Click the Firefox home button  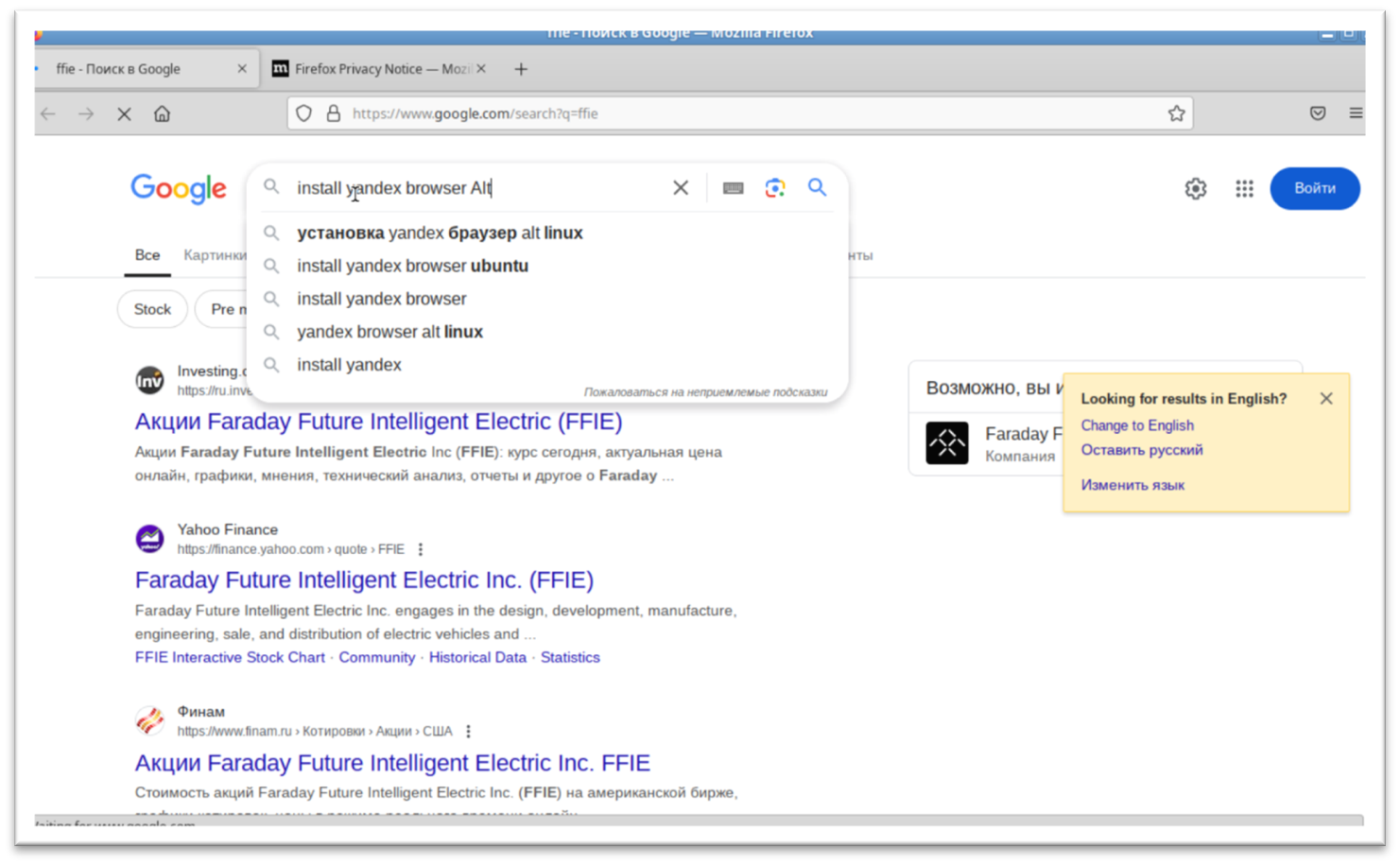162,113
